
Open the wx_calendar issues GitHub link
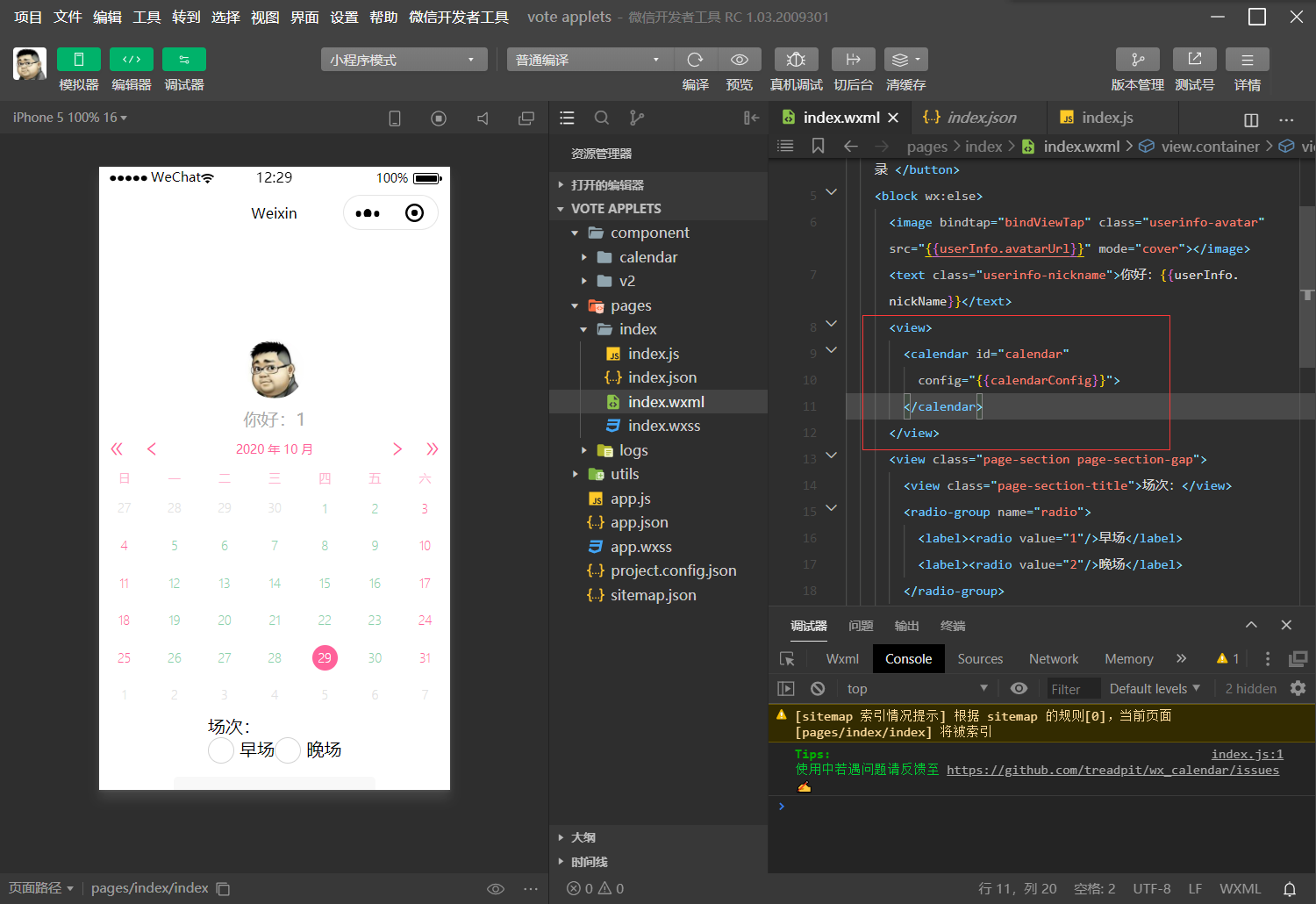click(x=1112, y=770)
